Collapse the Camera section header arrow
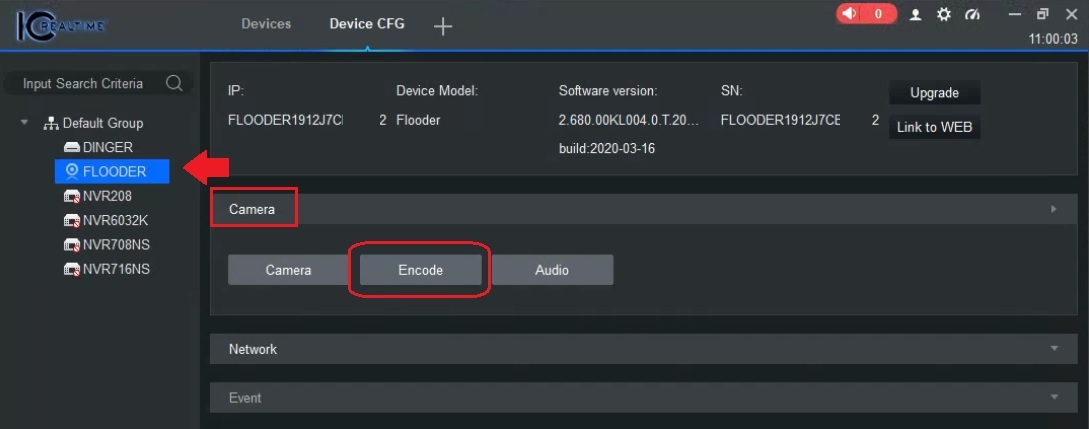Viewport: 1089px width, 429px height. point(1054,208)
